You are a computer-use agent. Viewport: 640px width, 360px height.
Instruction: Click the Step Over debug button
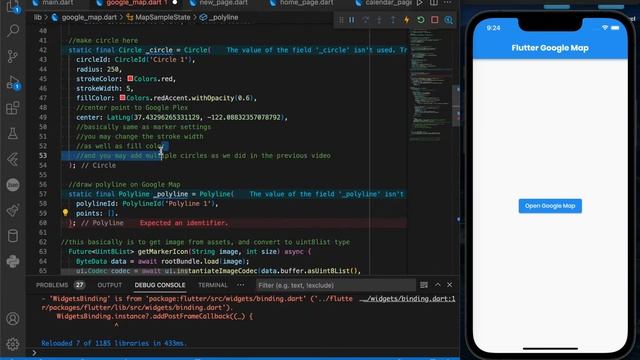click(x=365, y=20)
